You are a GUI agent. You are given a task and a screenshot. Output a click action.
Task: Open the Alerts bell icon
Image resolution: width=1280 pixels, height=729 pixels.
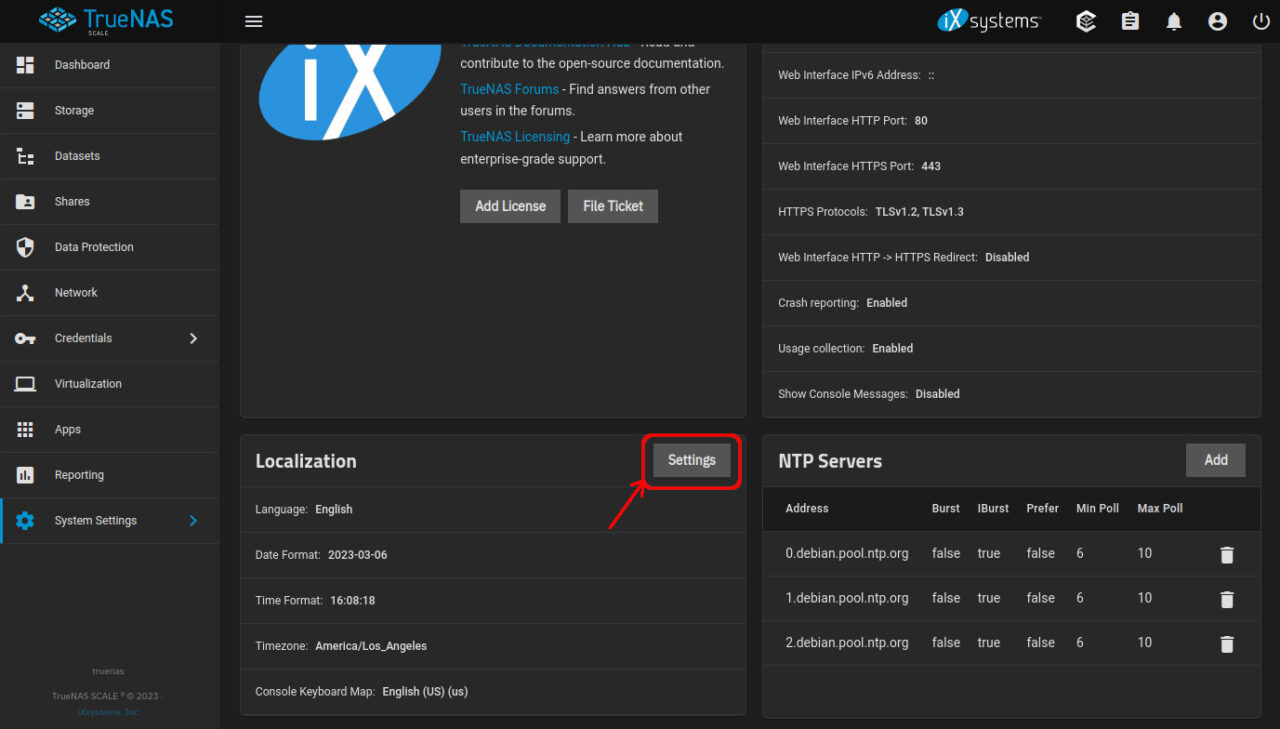click(1174, 21)
